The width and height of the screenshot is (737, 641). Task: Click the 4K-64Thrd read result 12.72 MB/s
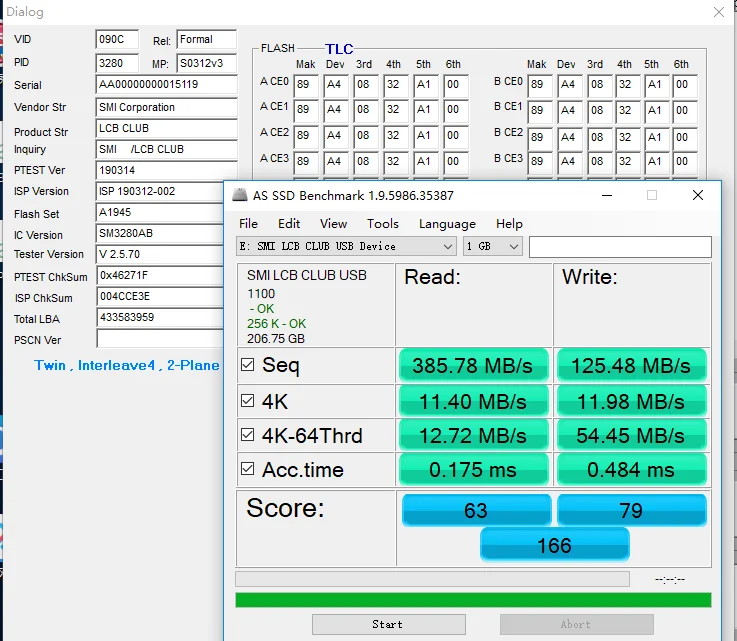pyautogui.click(x=473, y=435)
